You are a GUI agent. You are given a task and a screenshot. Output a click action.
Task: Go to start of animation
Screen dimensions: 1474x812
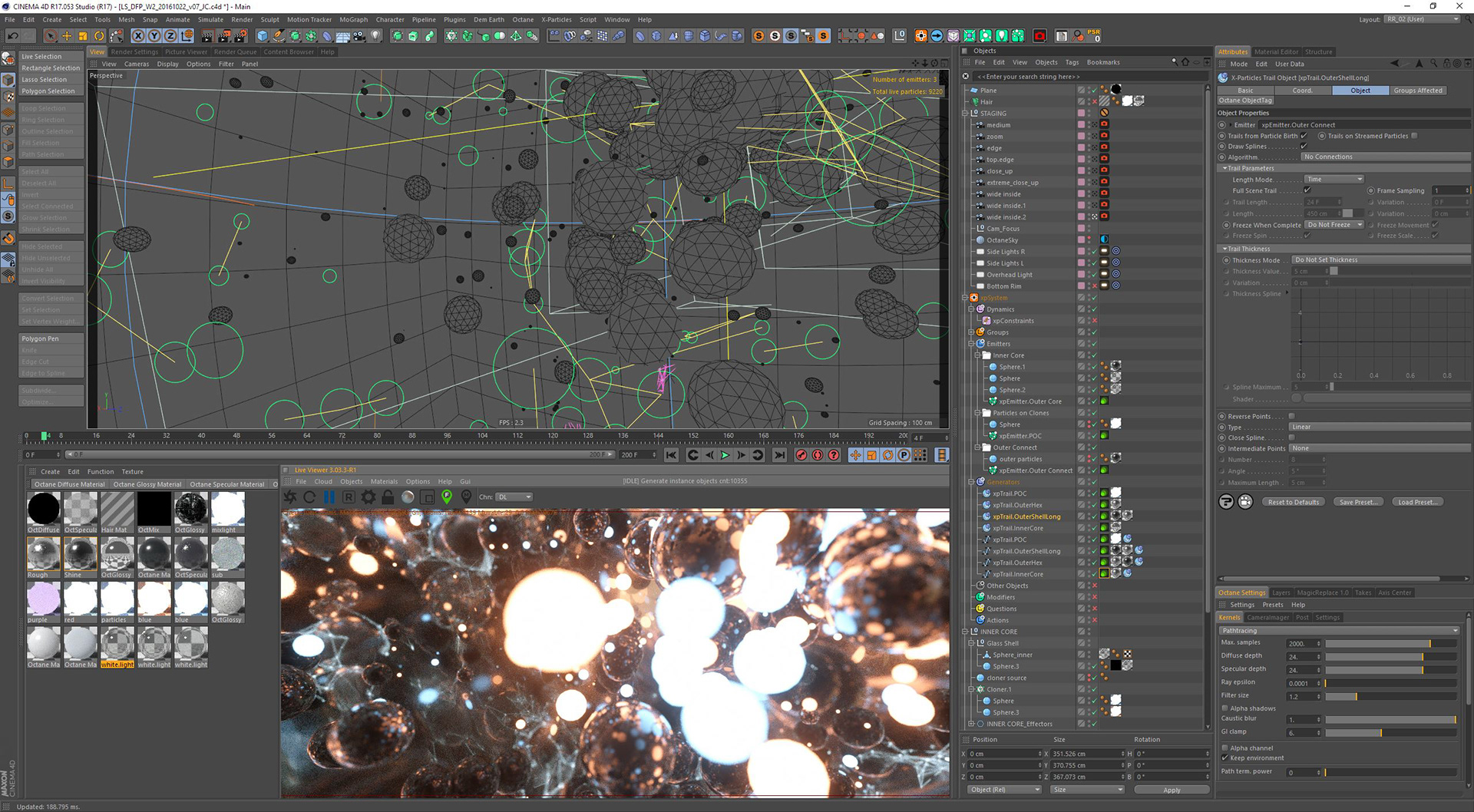tap(671, 455)
